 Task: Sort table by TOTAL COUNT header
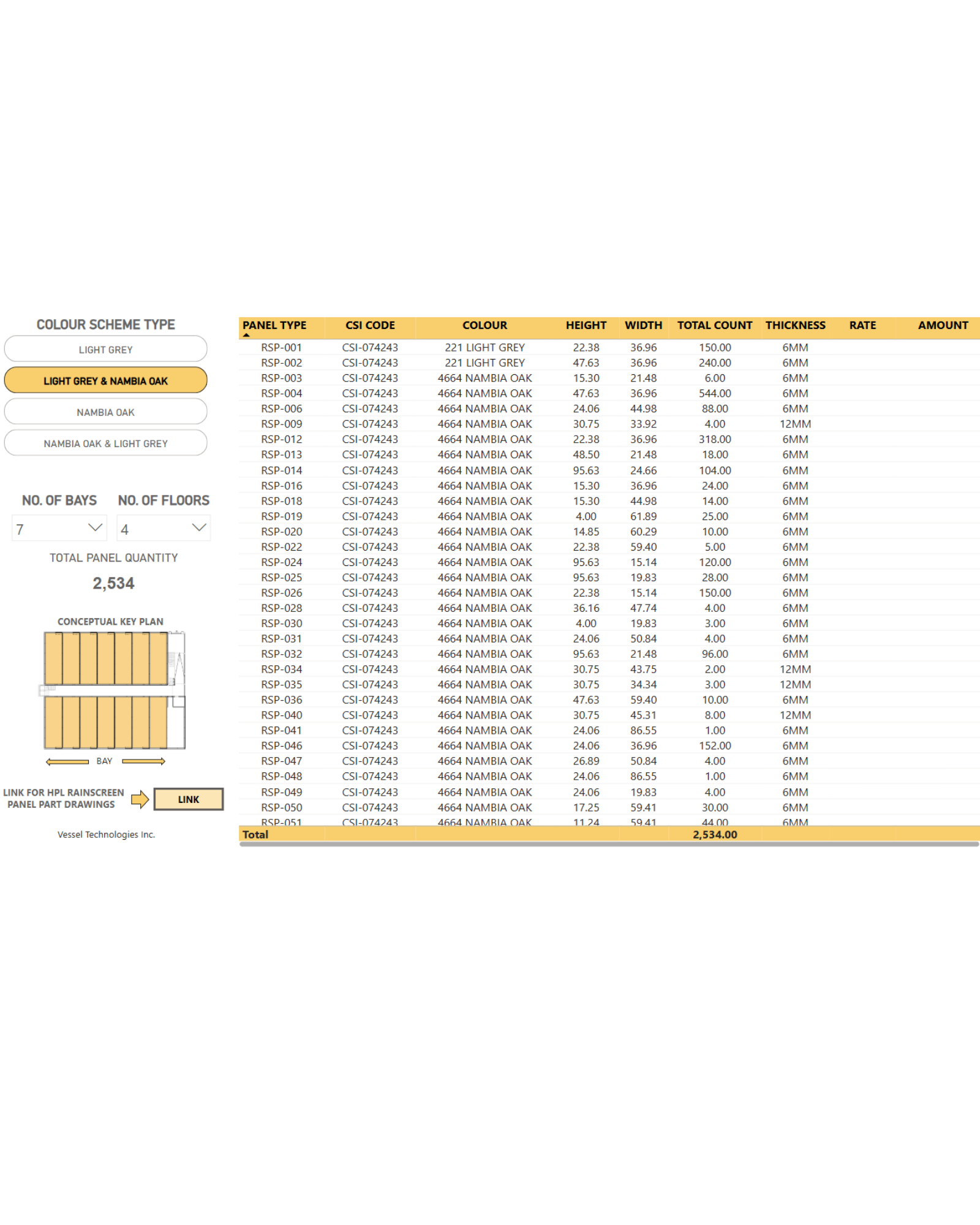point(714,325)
